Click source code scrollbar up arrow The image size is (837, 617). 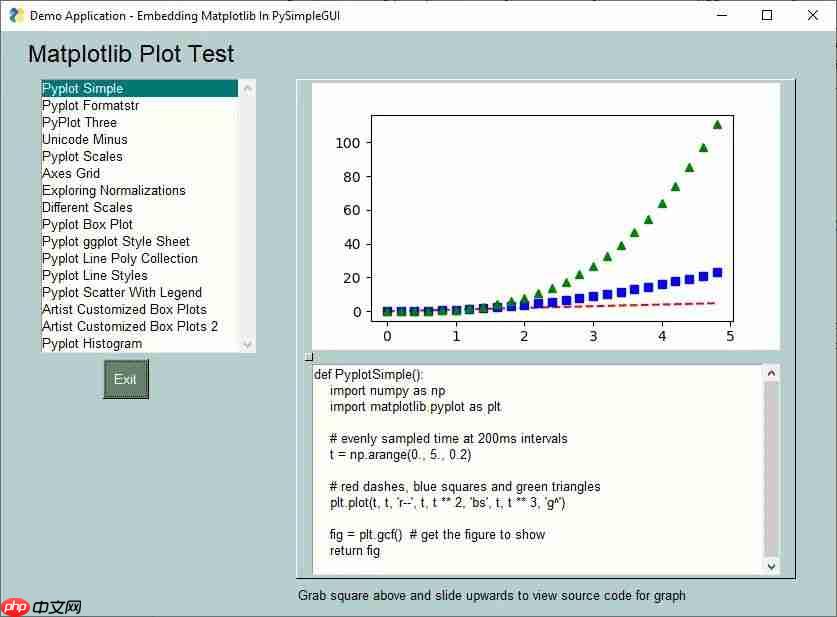pyautogui.click(x=771, y=373)
